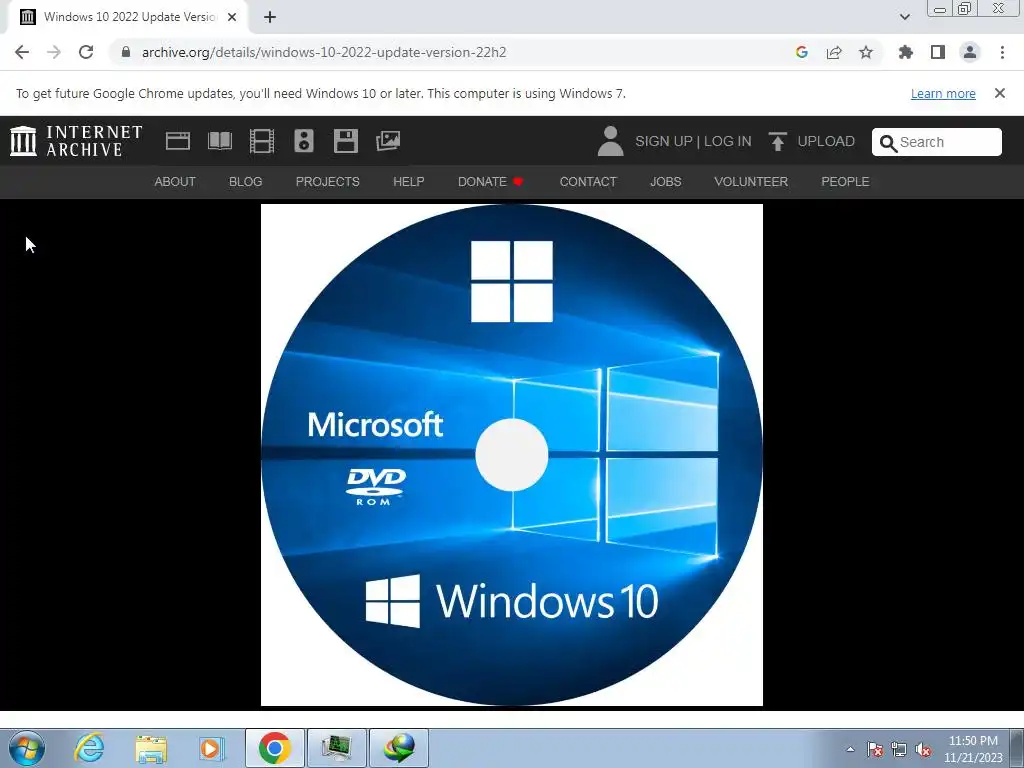
Task: Open Windows Media Player from taskbar
Action: 212,748
